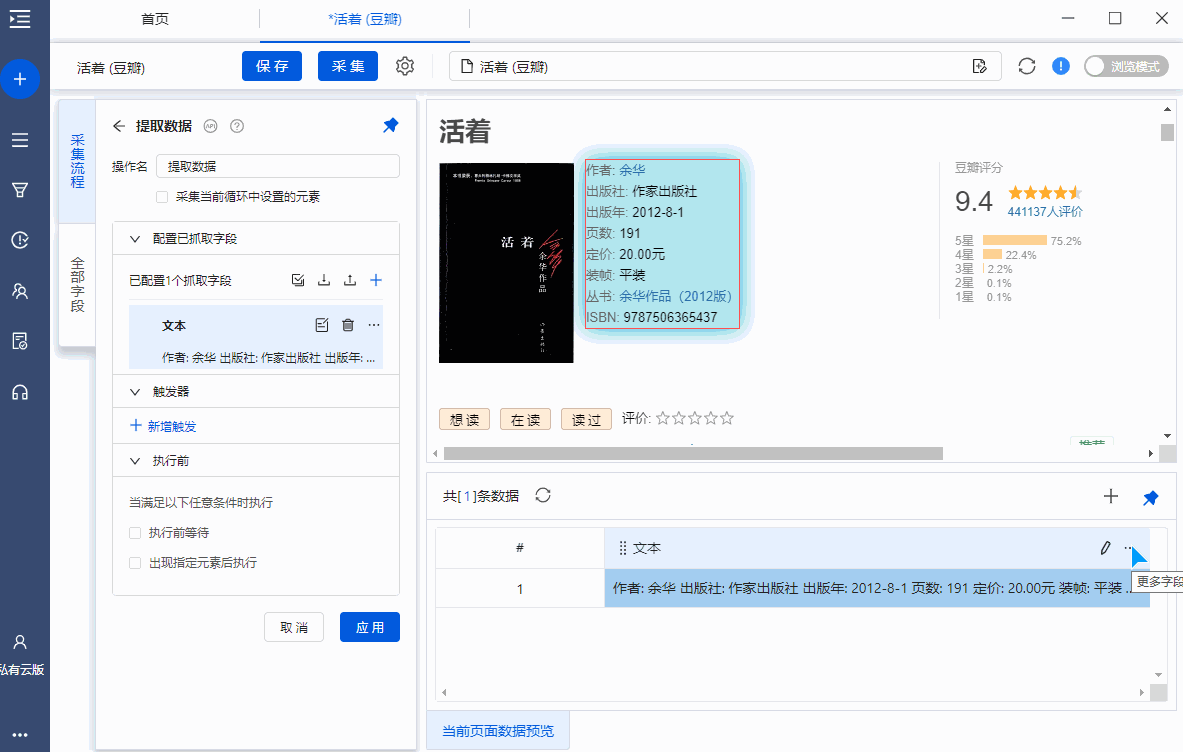The width and height of the screenshot is (1183, 752).
Task: Click the import fields download icon
Action: tap(324, 280)
